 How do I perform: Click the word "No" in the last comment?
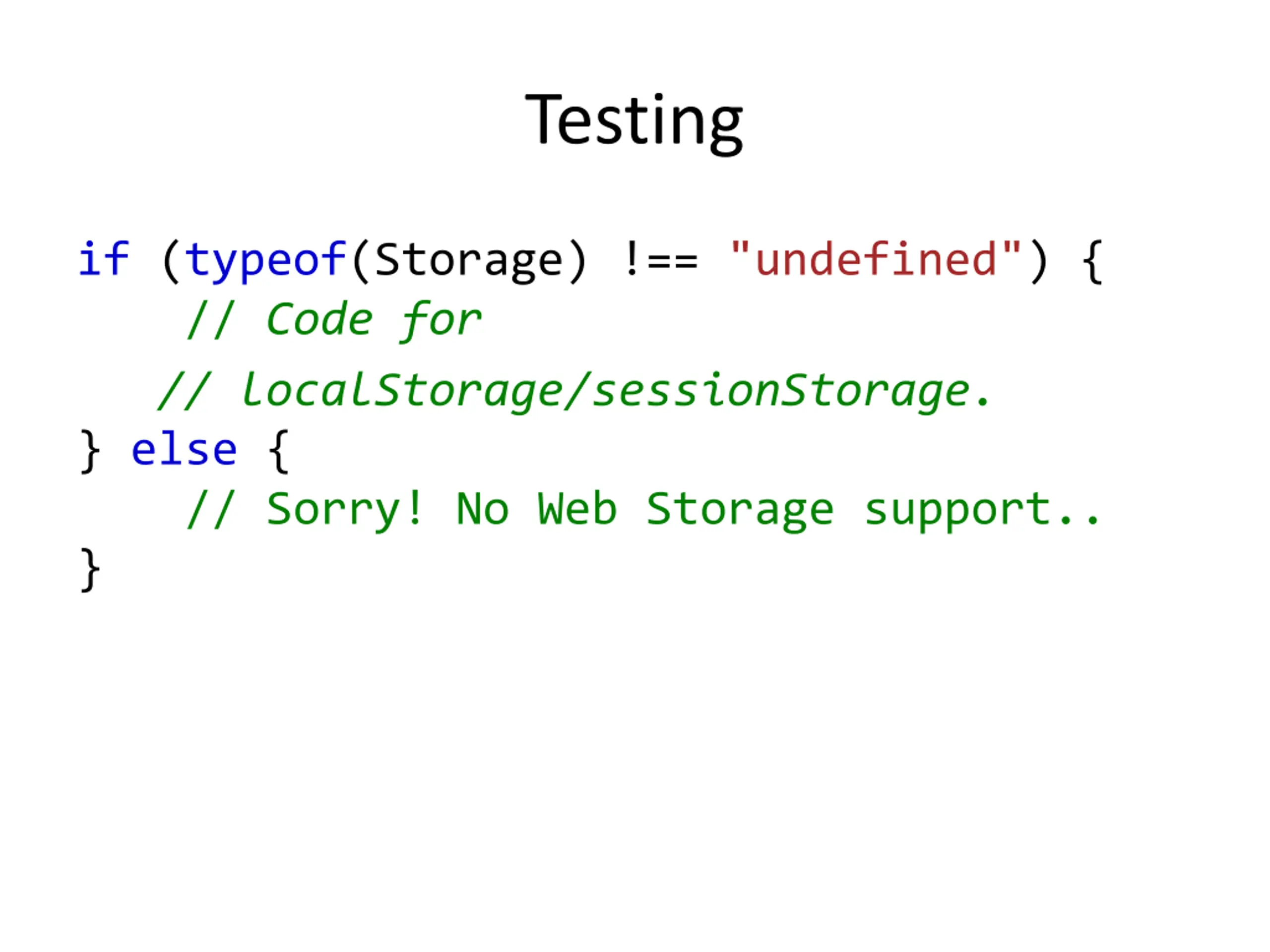coord(482,508)
